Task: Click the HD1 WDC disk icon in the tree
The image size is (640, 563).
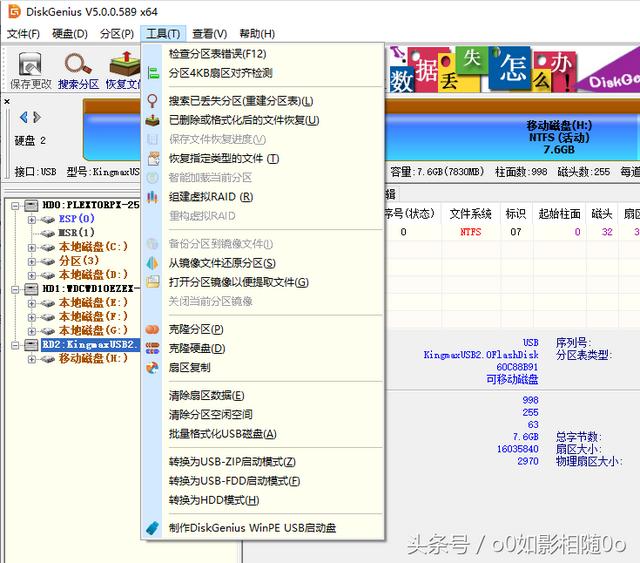Action: [31, 289]
